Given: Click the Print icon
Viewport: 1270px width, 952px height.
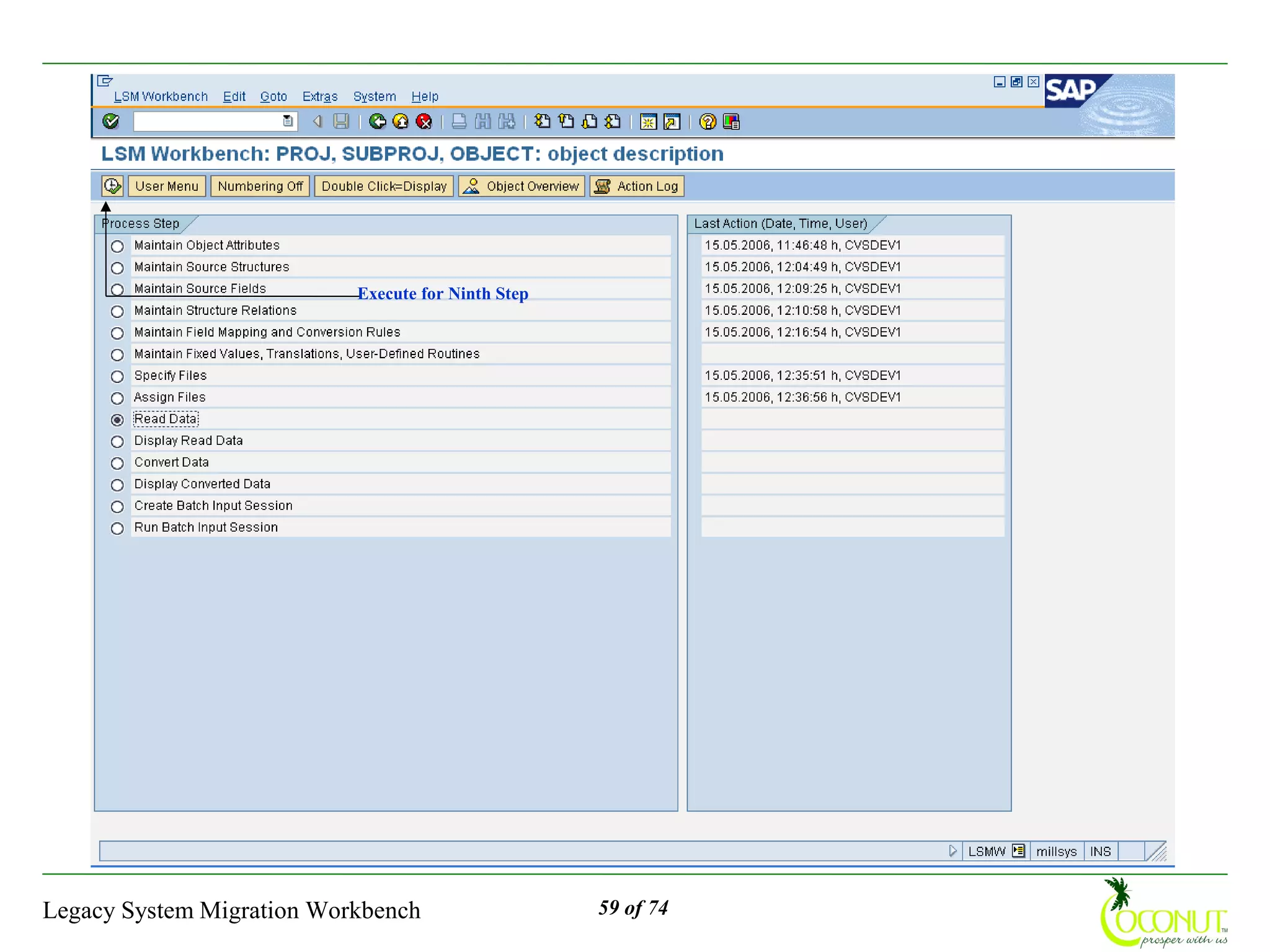Looking at the screenshot, I should 459,121.
